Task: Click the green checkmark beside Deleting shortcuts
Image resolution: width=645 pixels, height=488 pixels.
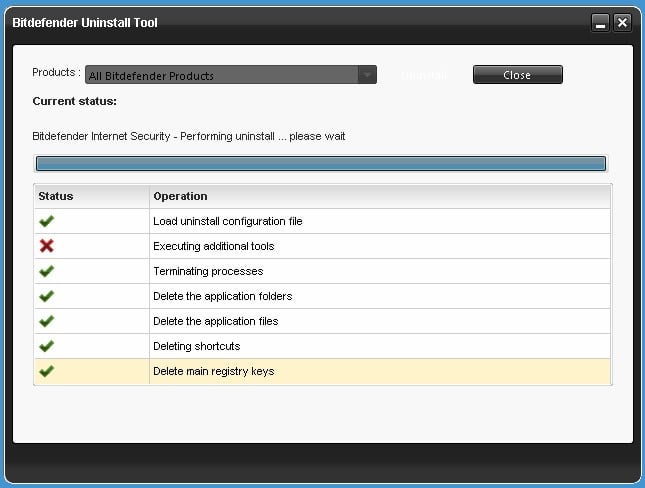Action: [46, 346]
